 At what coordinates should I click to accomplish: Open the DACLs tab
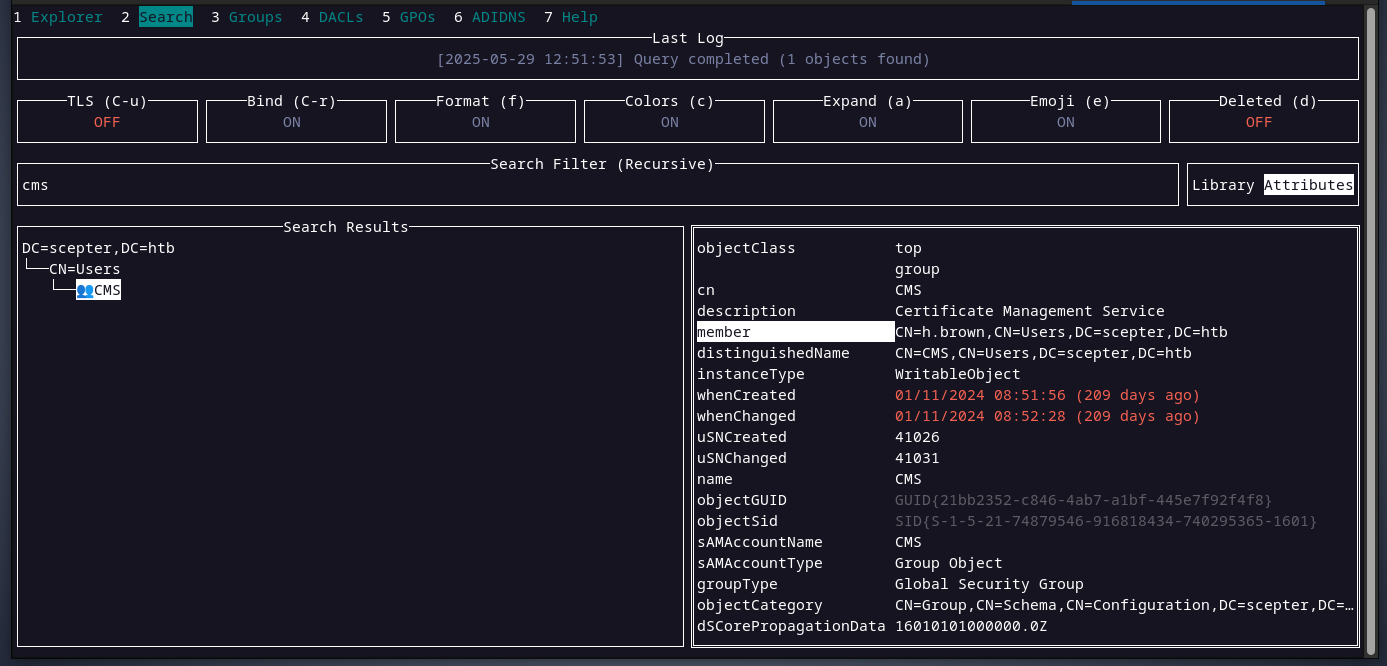click(x=341, y=17)
